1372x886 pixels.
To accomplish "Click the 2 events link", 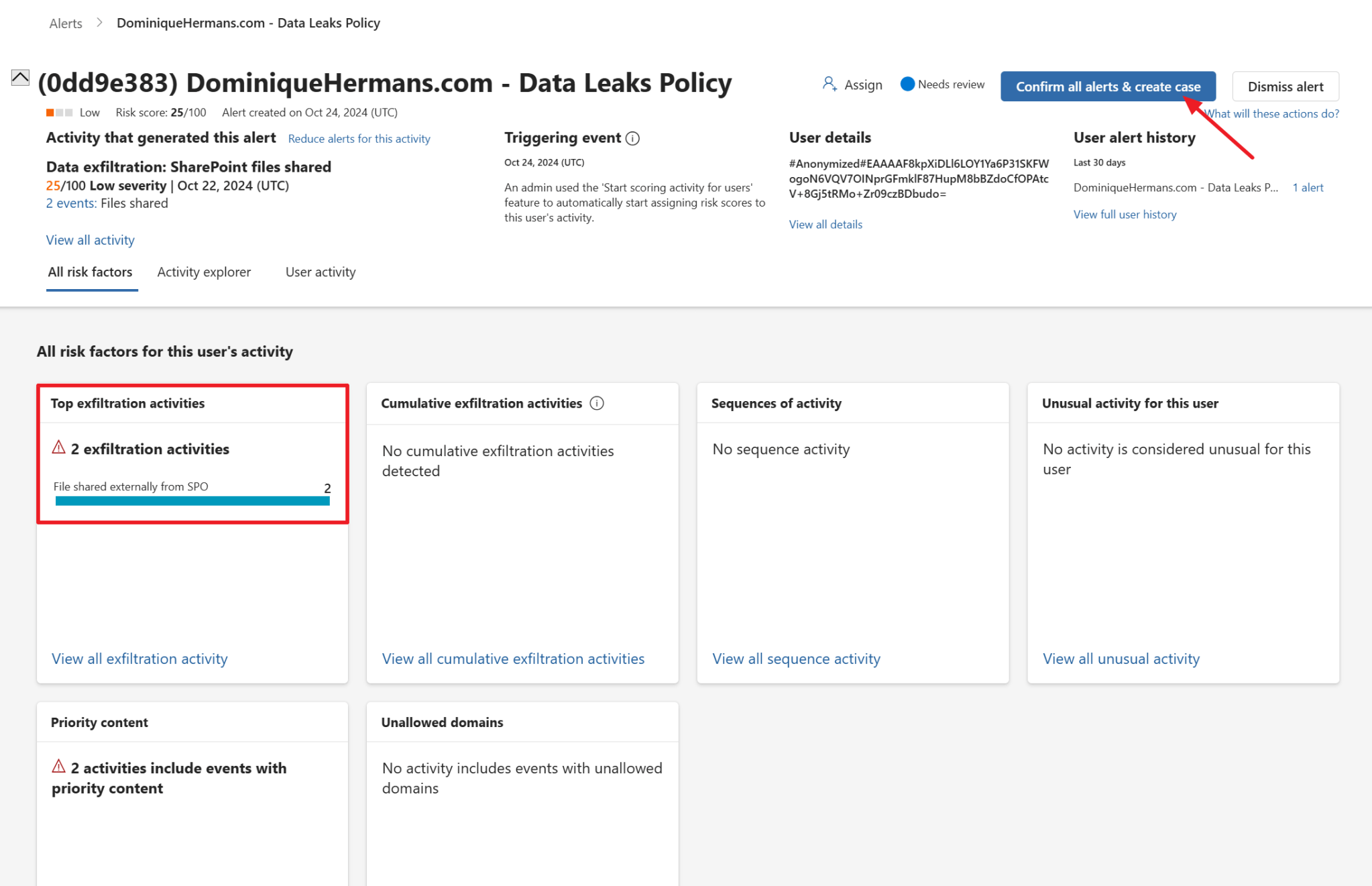I will click(69, 203).
